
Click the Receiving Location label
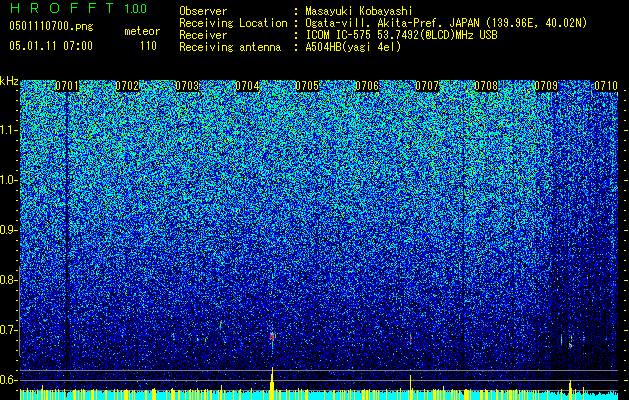pos(233,23)
